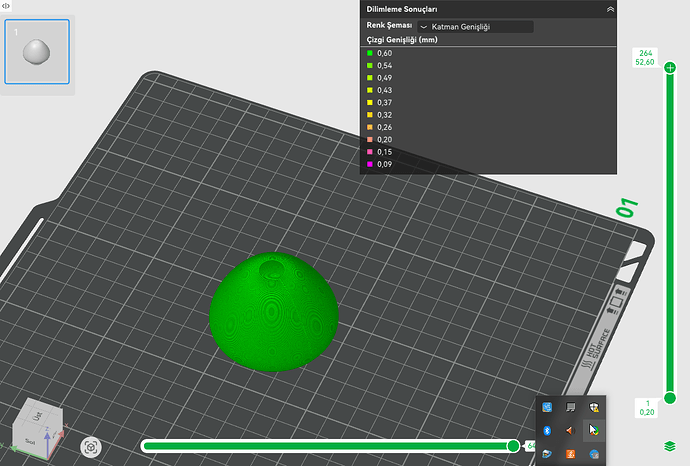Image resolution: width=690 pixels, height=466 pixels.
Task: Click the 0,09 magenta line width swatch
Action: pos(370,164)
